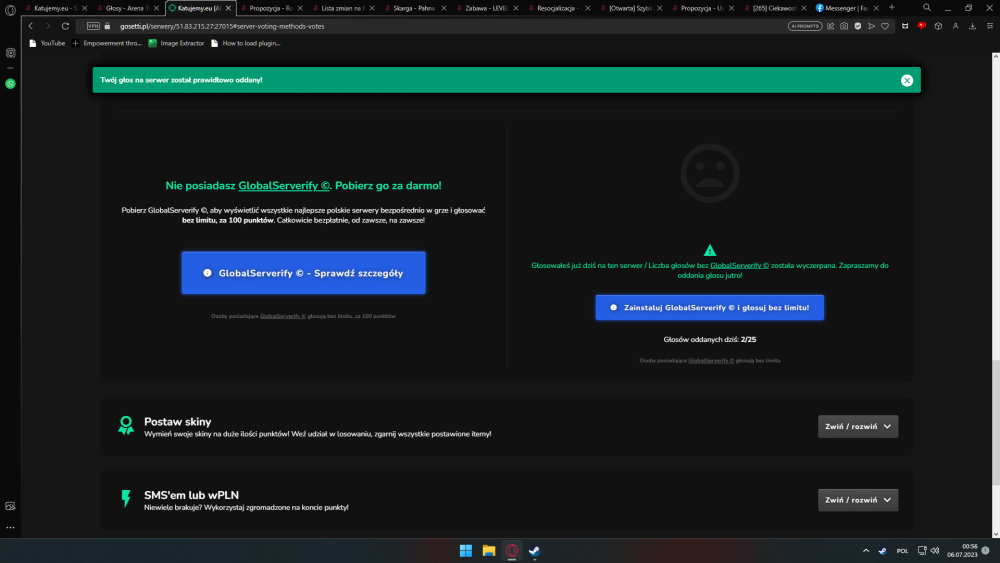
Task: Click the page vertical scrollbar thumb
Action: [x=996, y=423]
